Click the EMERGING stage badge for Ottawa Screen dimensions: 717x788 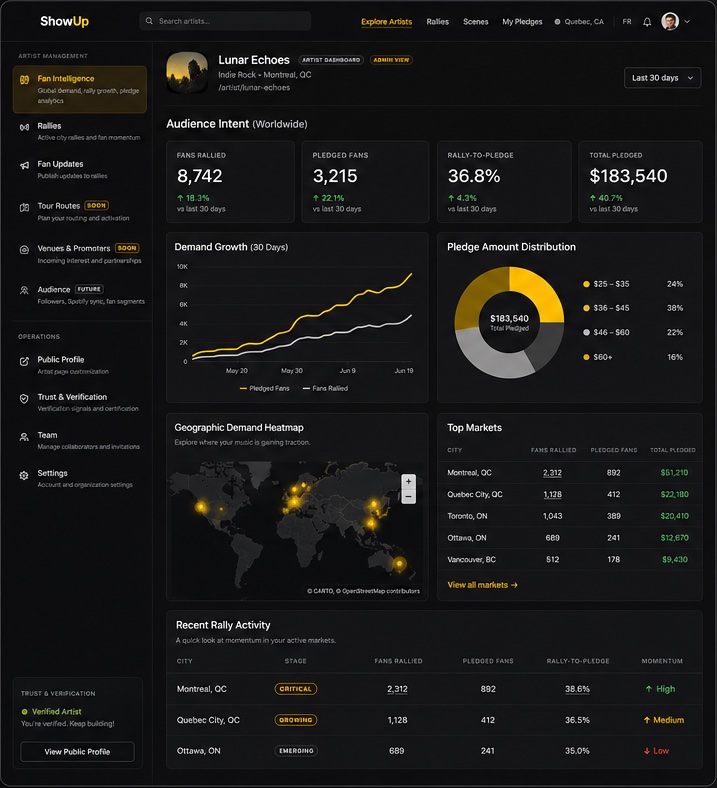(x=296, y=751)
